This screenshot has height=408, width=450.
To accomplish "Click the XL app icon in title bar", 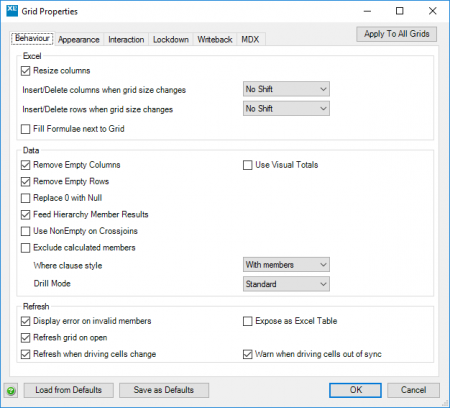I will point(12,11).
